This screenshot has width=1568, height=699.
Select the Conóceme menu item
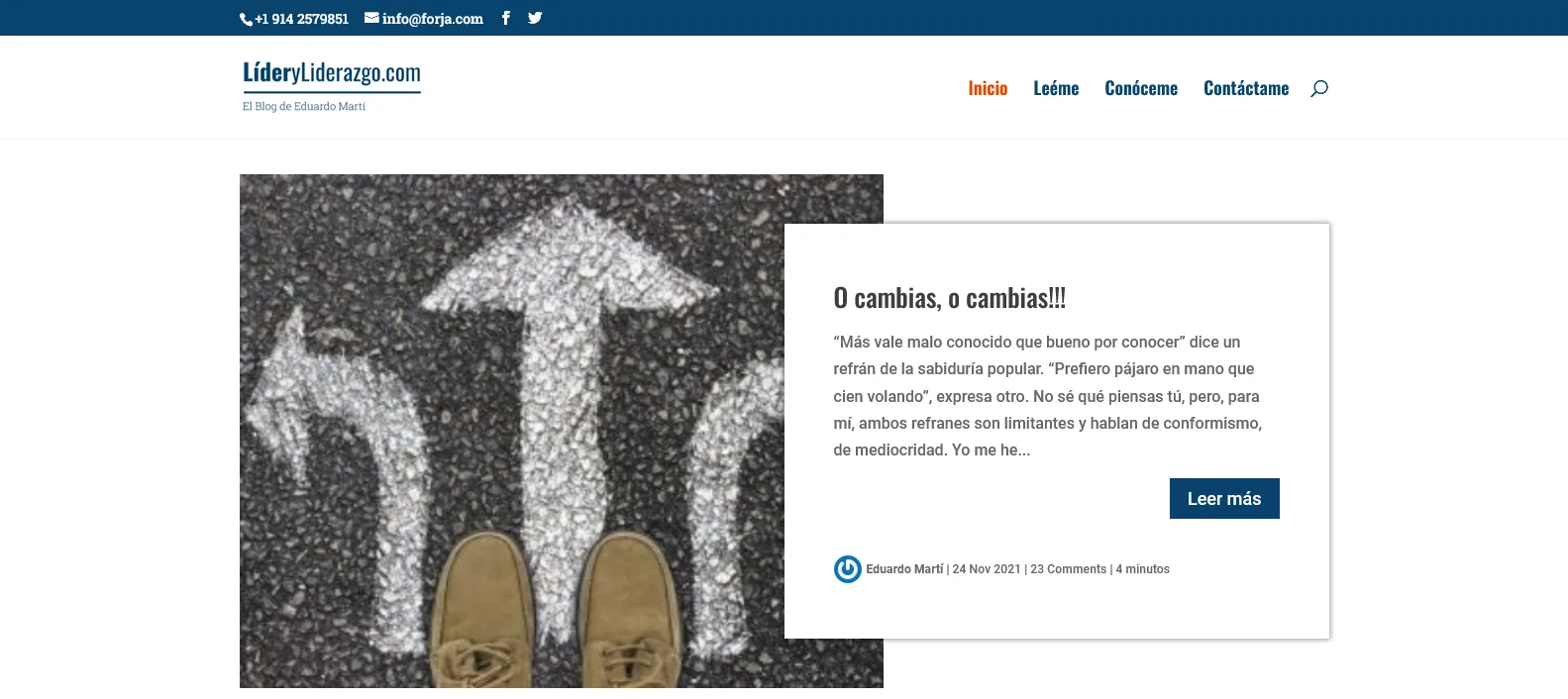click(x=1140, y=88)
